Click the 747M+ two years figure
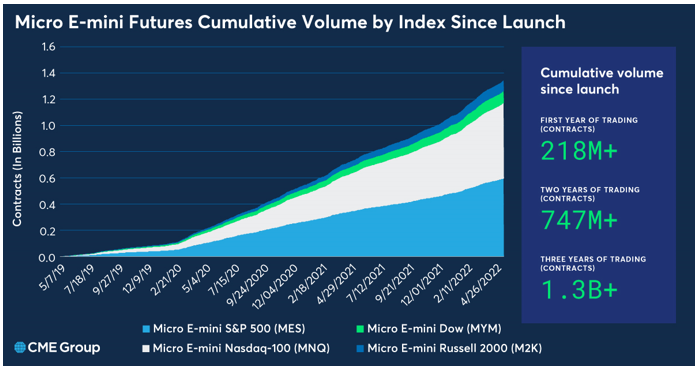 click(579, 220)
